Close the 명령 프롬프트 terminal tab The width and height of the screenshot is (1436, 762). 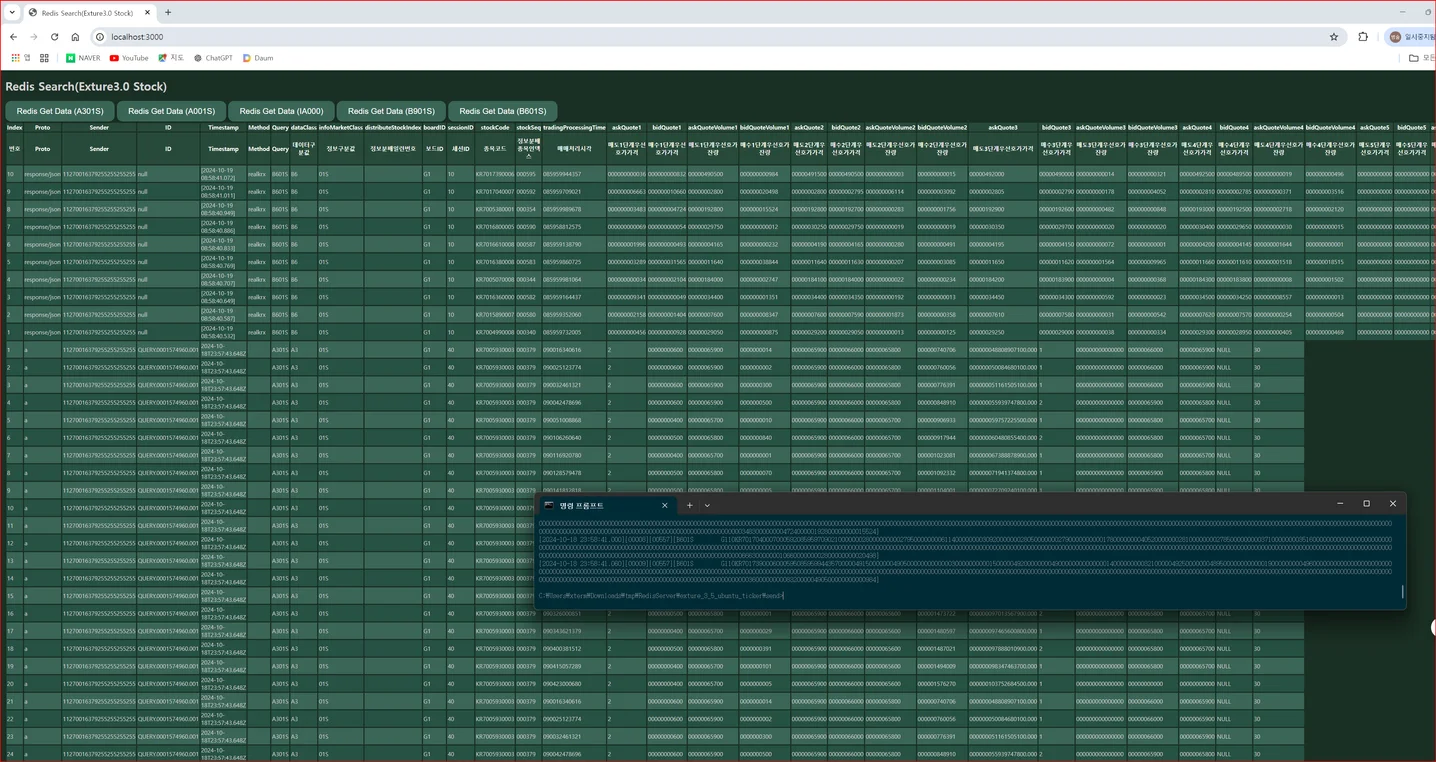coord(664,506)
